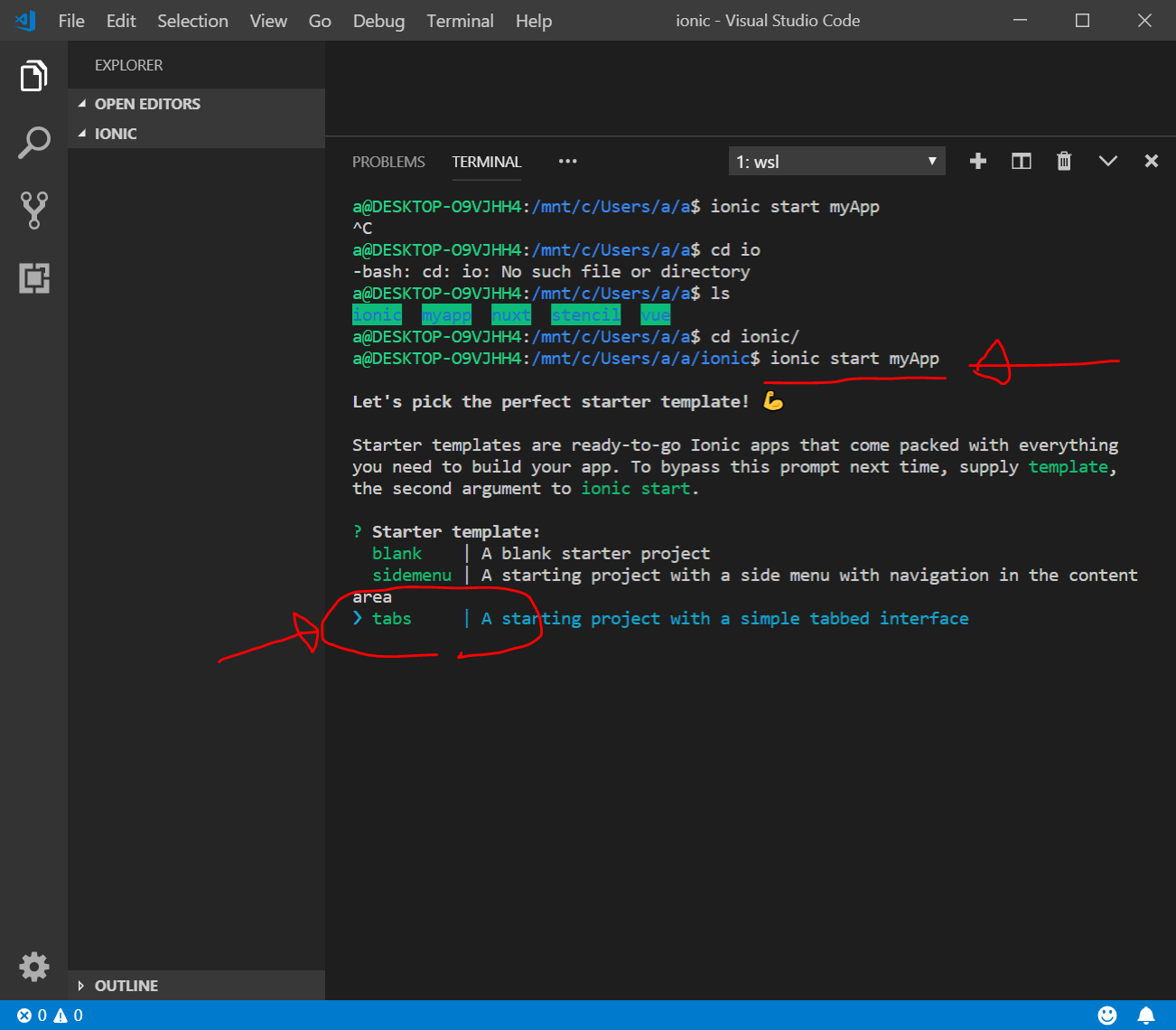1176x1030 pixels.
Task: Open the Search view in activity bar
Action: [33, 143]
